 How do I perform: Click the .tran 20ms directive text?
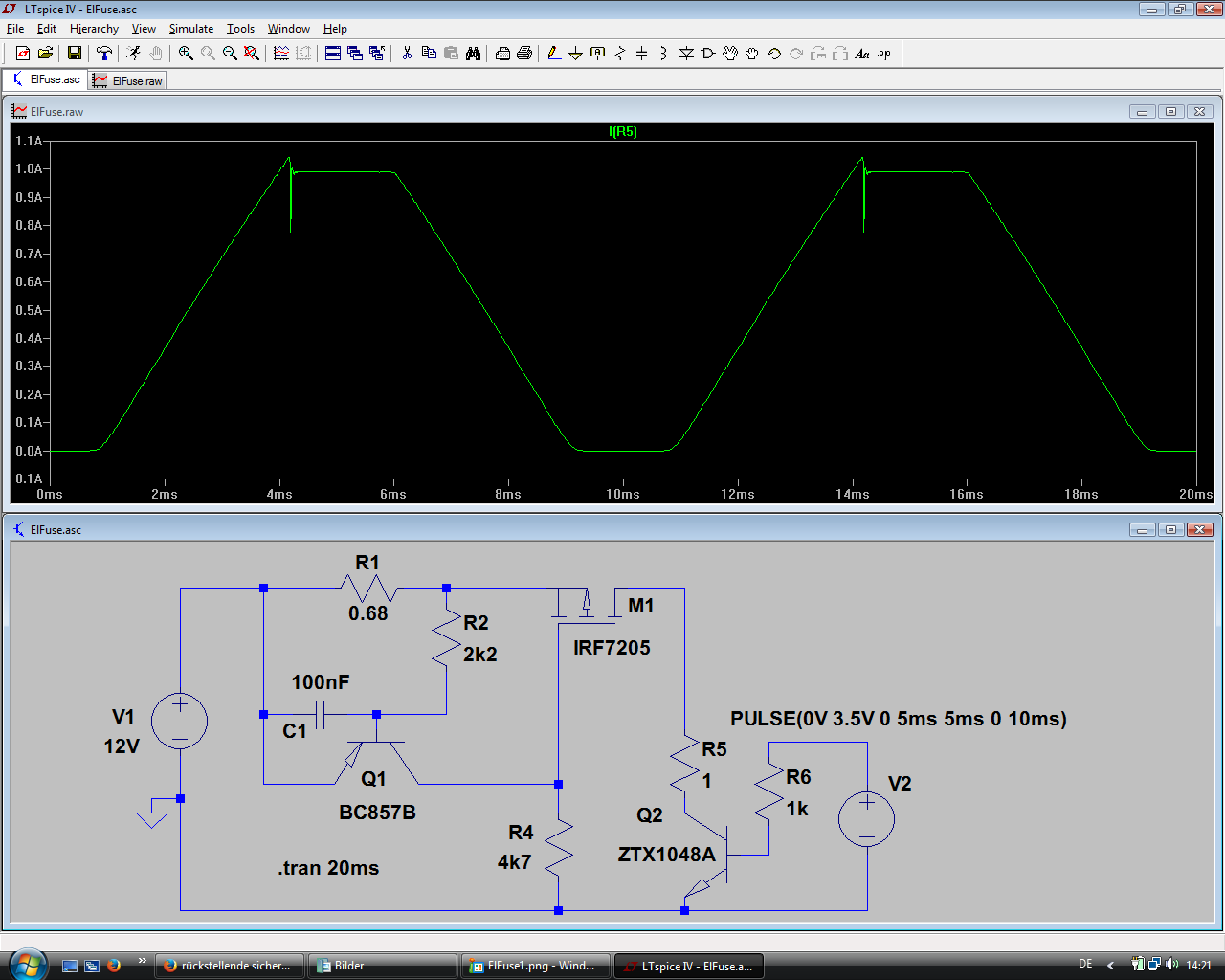pos(329,868)
